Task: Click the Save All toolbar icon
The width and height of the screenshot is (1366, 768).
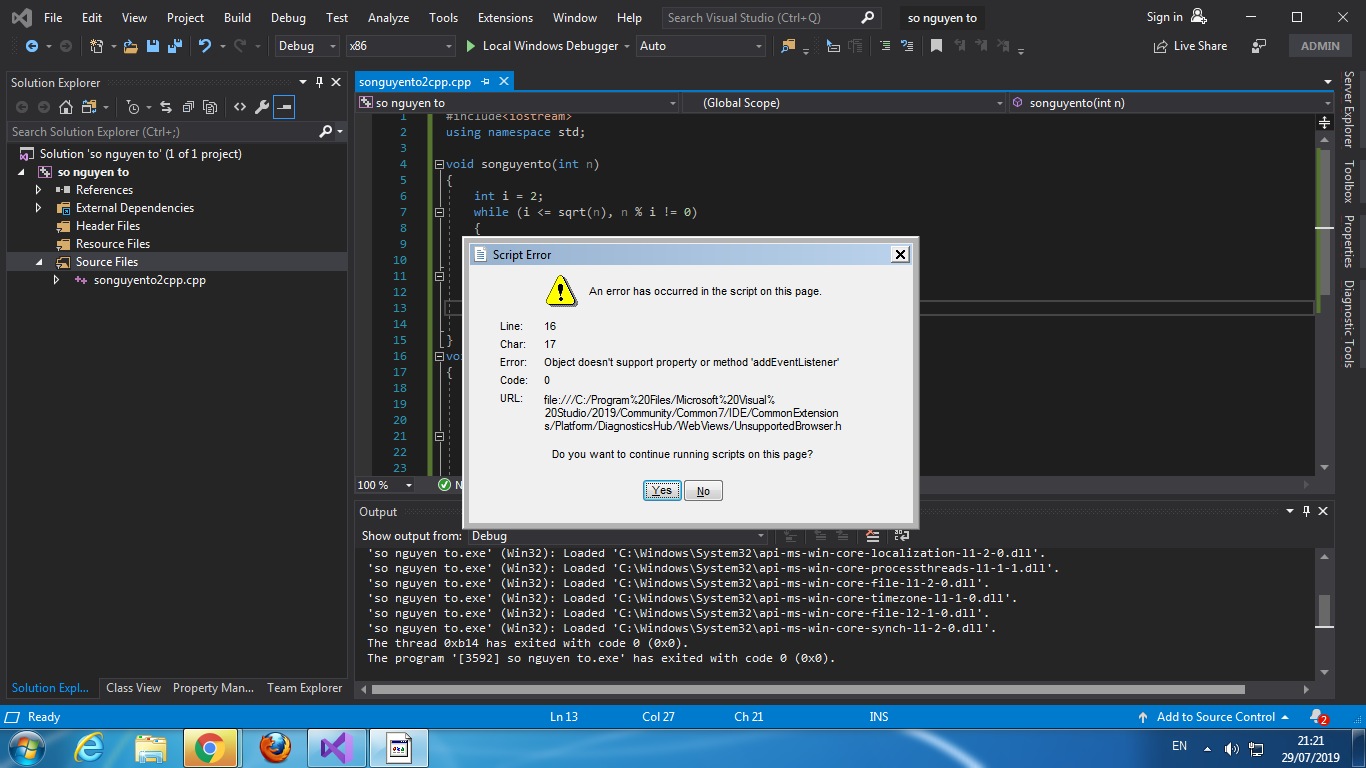Action: pyautogui.click(x=174, y=46)
